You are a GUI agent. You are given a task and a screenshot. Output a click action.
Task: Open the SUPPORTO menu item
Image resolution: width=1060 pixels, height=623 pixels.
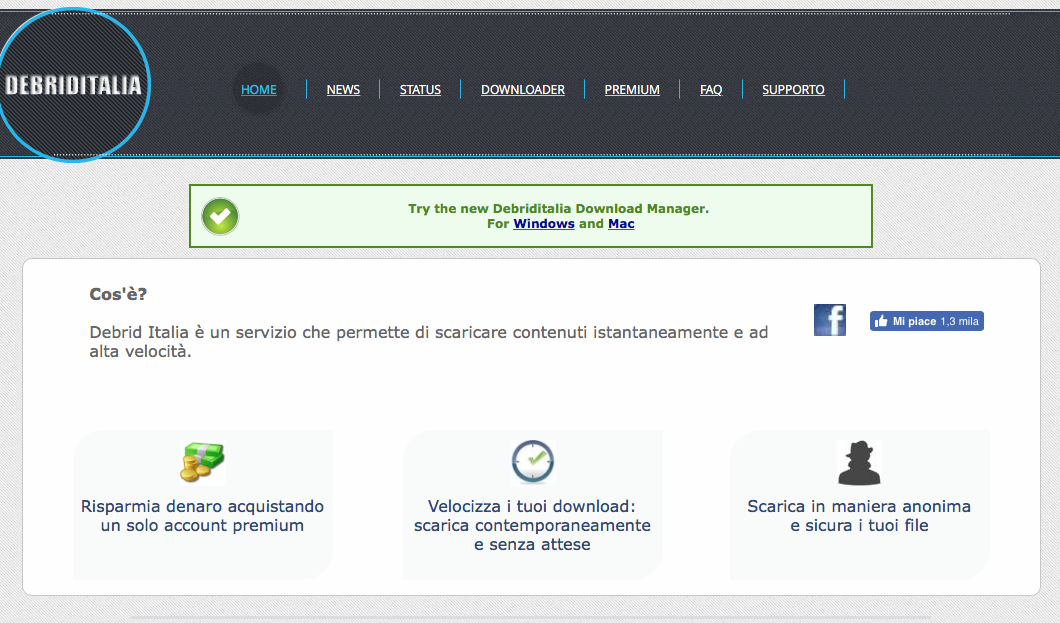coord(794,89)
